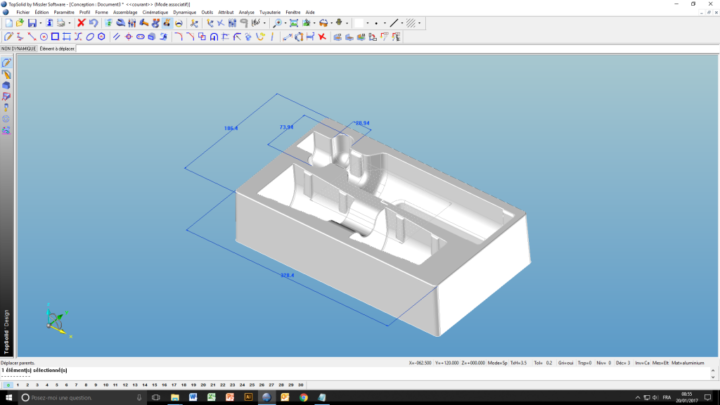Select the rectangle sketch tool
The image size is (720, 405).
click(x=55, y=37)
